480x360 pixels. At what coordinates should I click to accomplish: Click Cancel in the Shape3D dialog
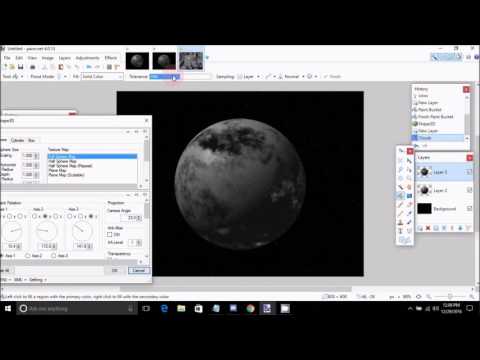(x=139, y=270)
